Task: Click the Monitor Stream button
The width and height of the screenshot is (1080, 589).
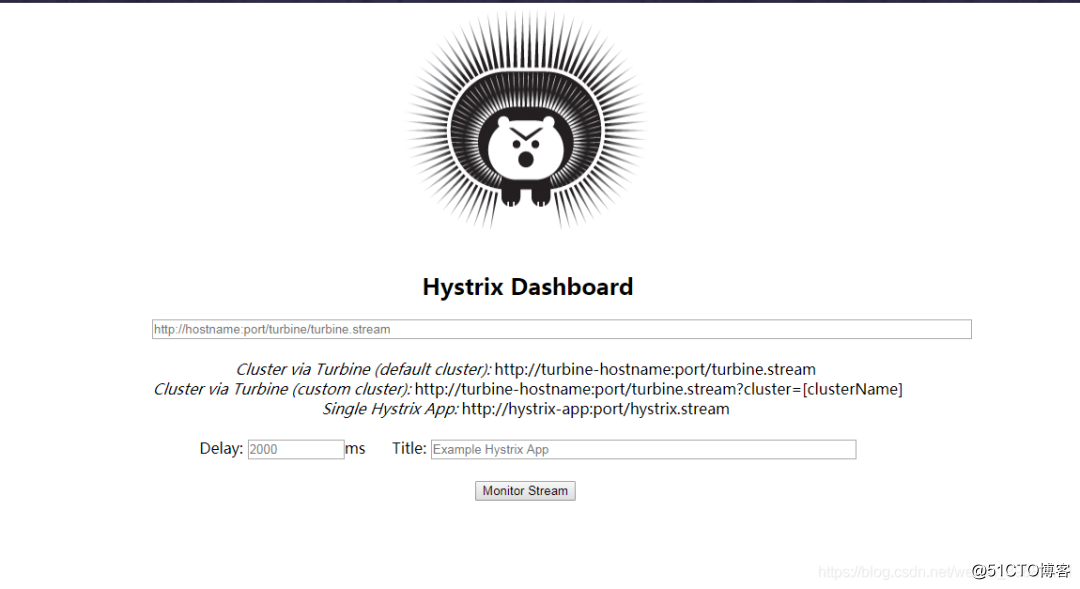Action: pyautogui.click(x=525, y=490)
